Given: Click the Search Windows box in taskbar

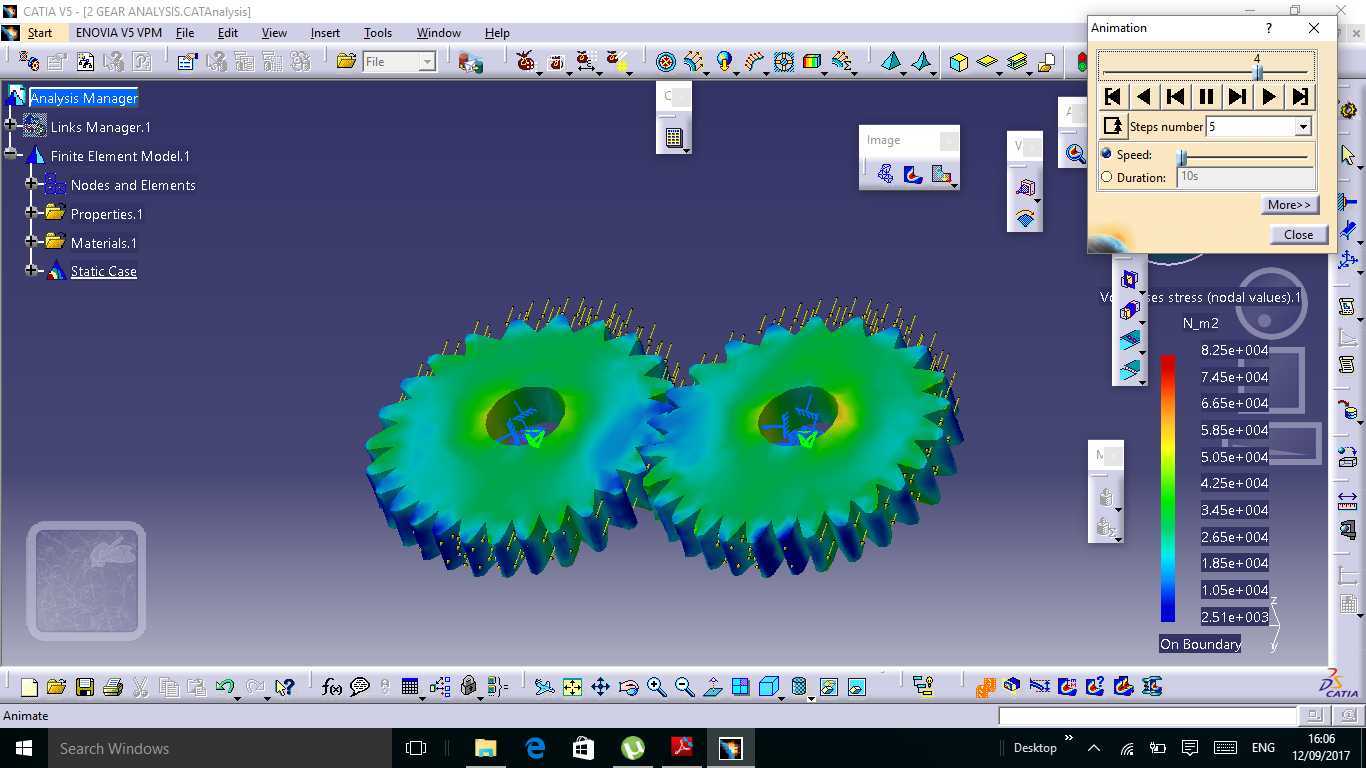Looking at the screenshot, I should (x=220, y=748).
